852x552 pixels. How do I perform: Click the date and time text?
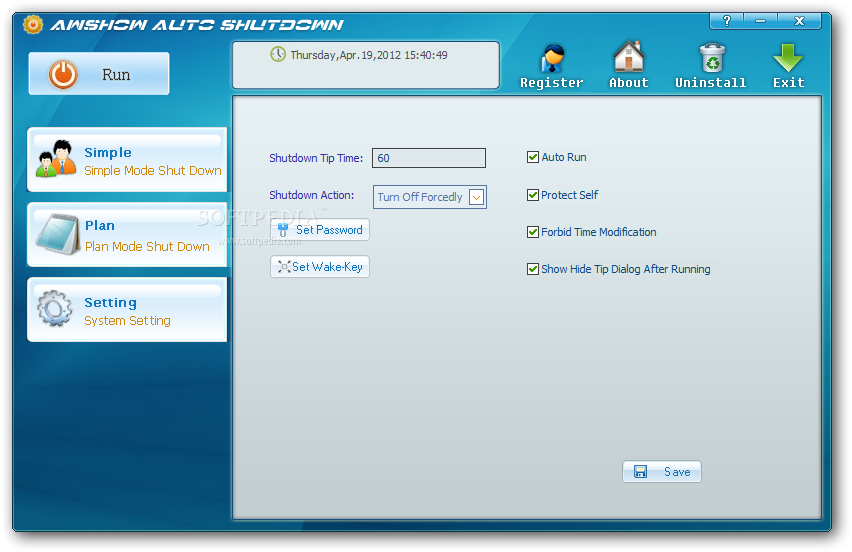pos(369,55)
